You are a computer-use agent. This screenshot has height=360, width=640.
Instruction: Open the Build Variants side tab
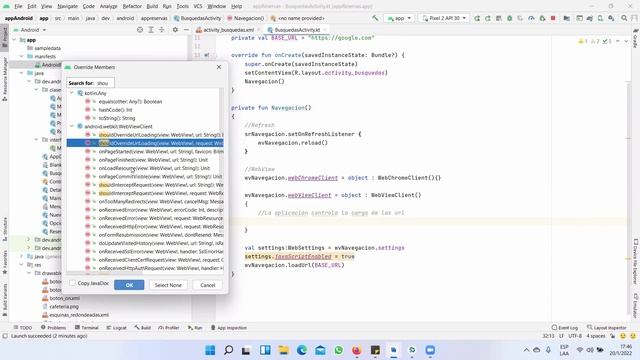(4, 300)
